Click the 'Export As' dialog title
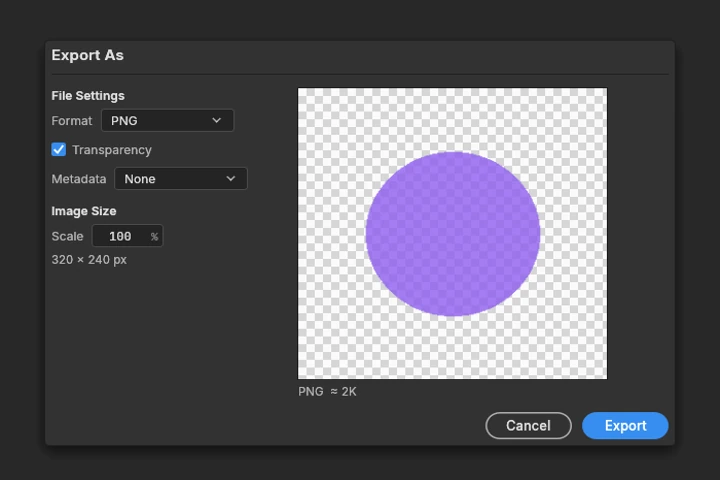 [x=88, y=55]
